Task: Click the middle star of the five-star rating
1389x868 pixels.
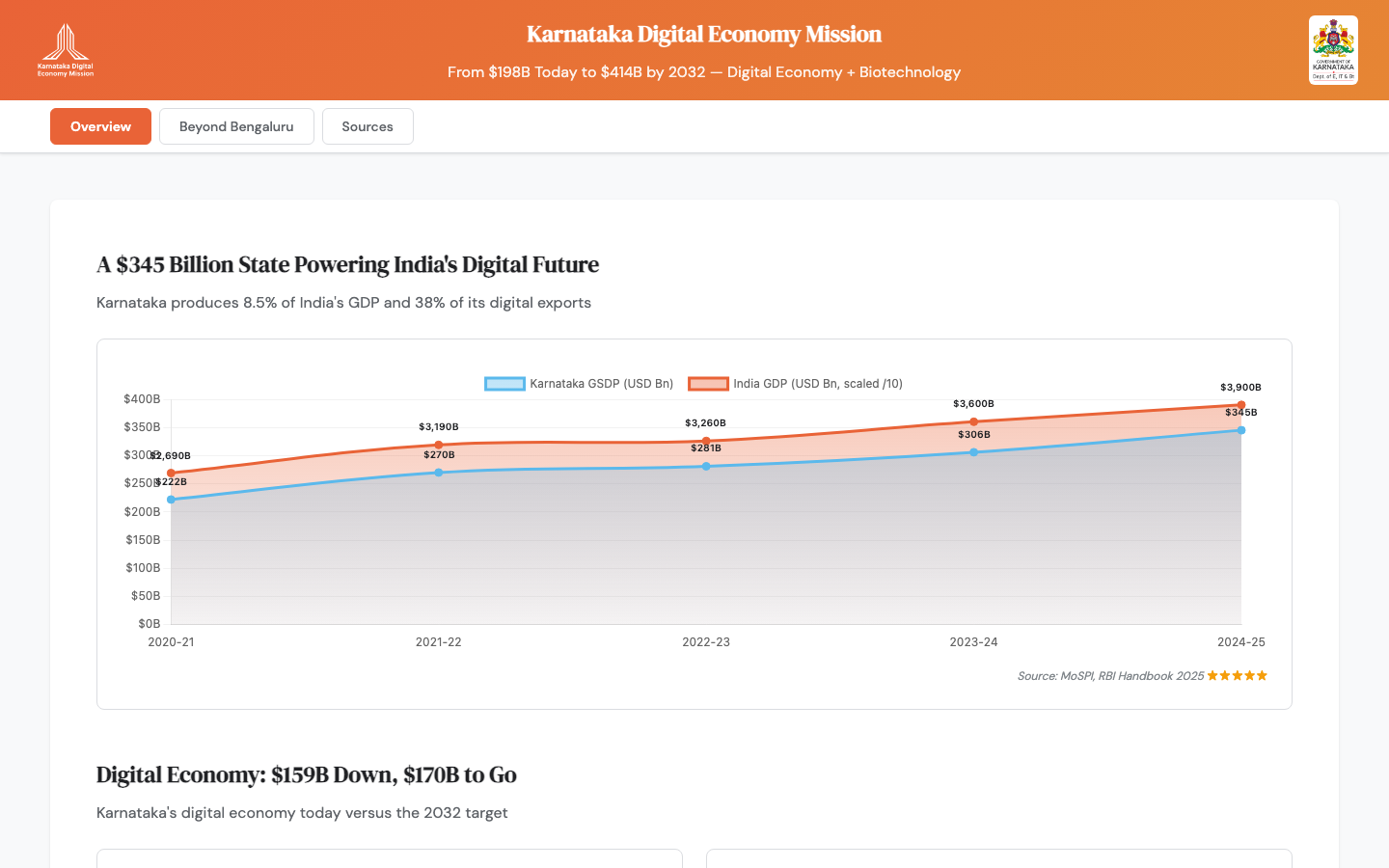Action: coord(1238,675)
